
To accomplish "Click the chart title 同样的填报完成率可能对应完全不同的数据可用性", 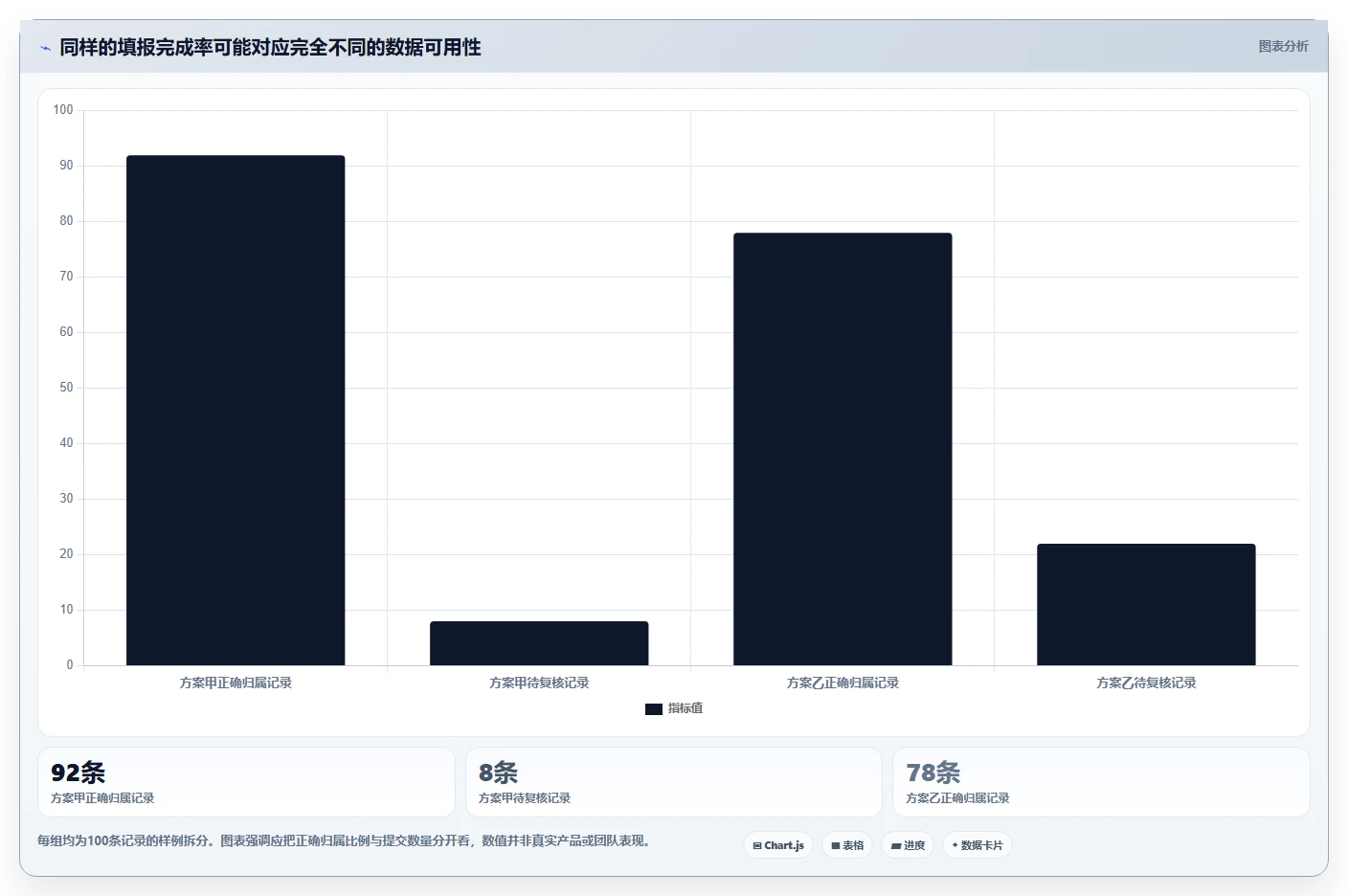I will [270, 47].
